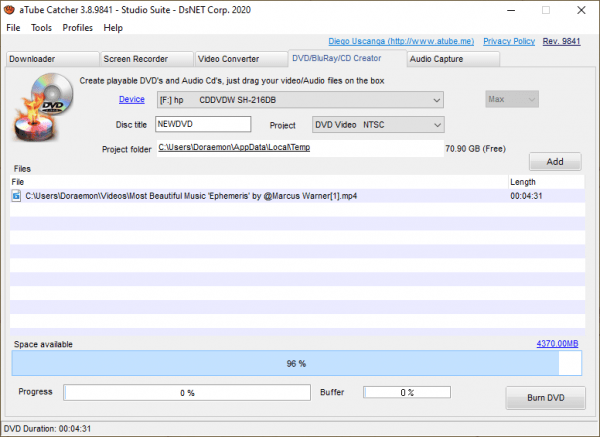
Task: Click the mp4 file icon in the Ephemeris row
Action: pos(16,196)
